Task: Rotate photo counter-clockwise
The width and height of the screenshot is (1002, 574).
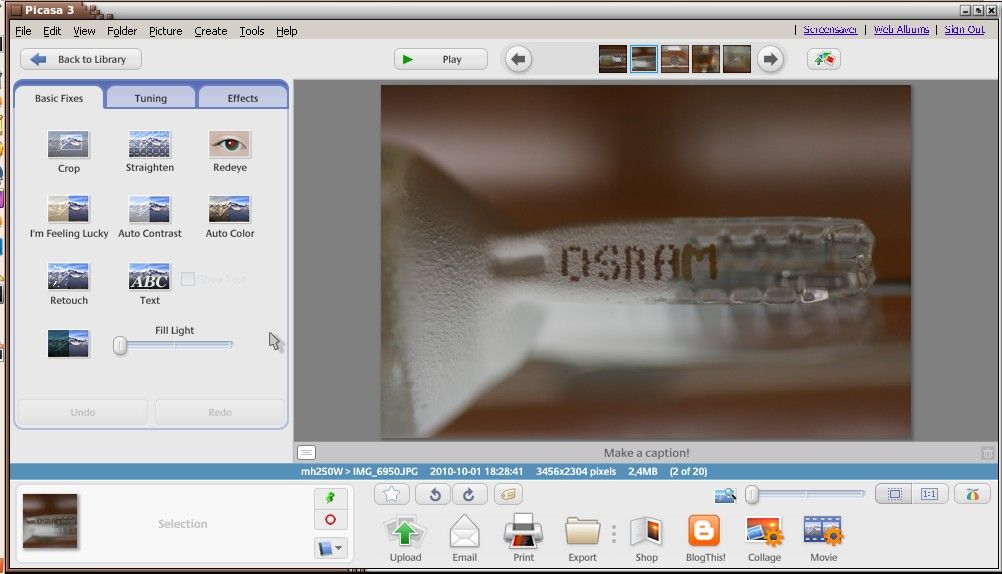Action: click(x=435, y=494)
